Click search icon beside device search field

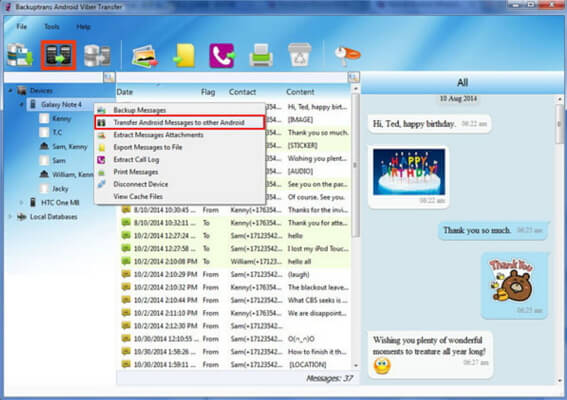109,77
